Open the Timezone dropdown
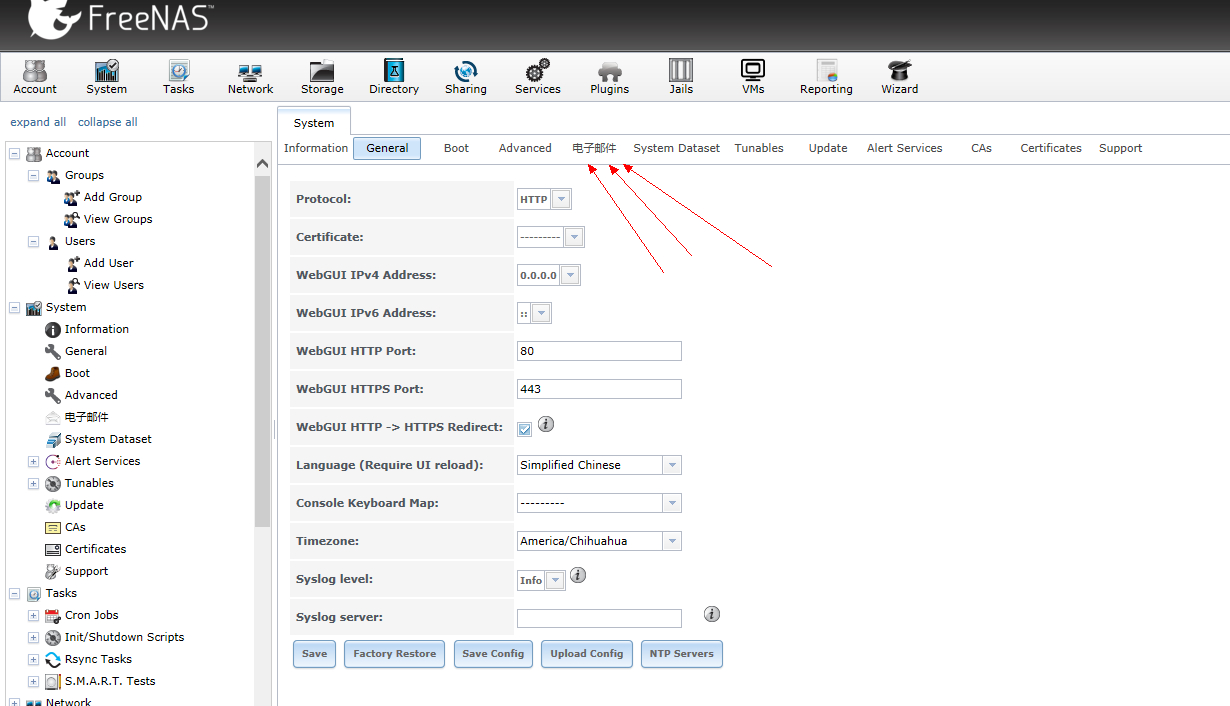 (x=672, y=541)
